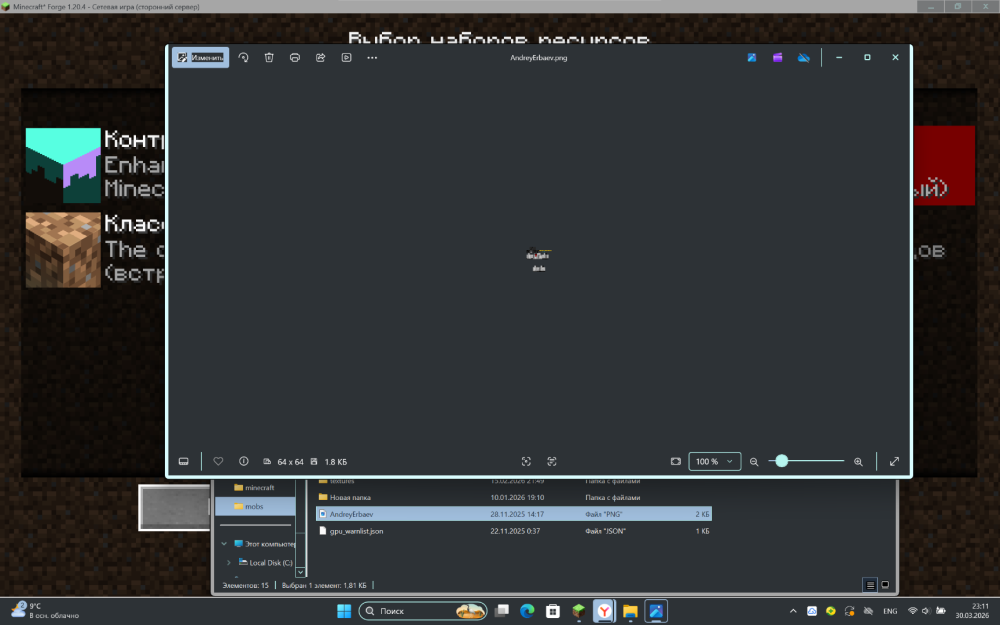Show hidden tray icons chevron

tap(793, 611)
